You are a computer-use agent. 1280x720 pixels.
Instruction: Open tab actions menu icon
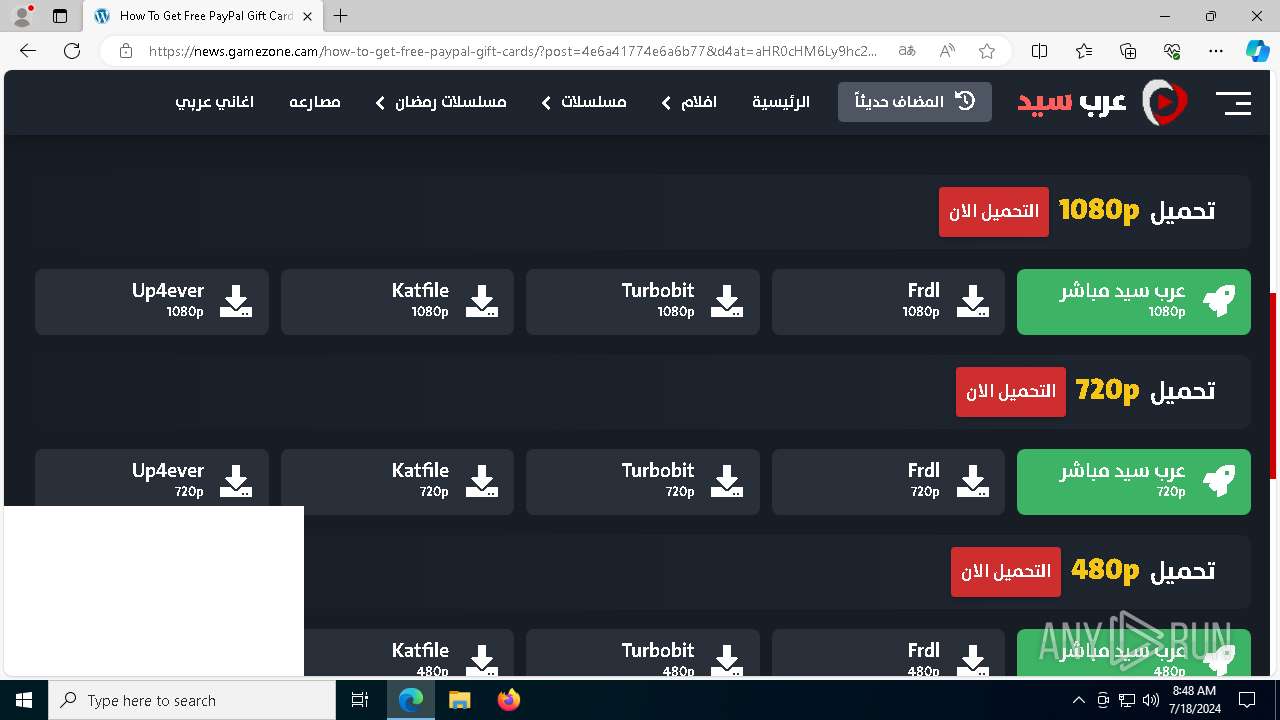click(60, 16)
